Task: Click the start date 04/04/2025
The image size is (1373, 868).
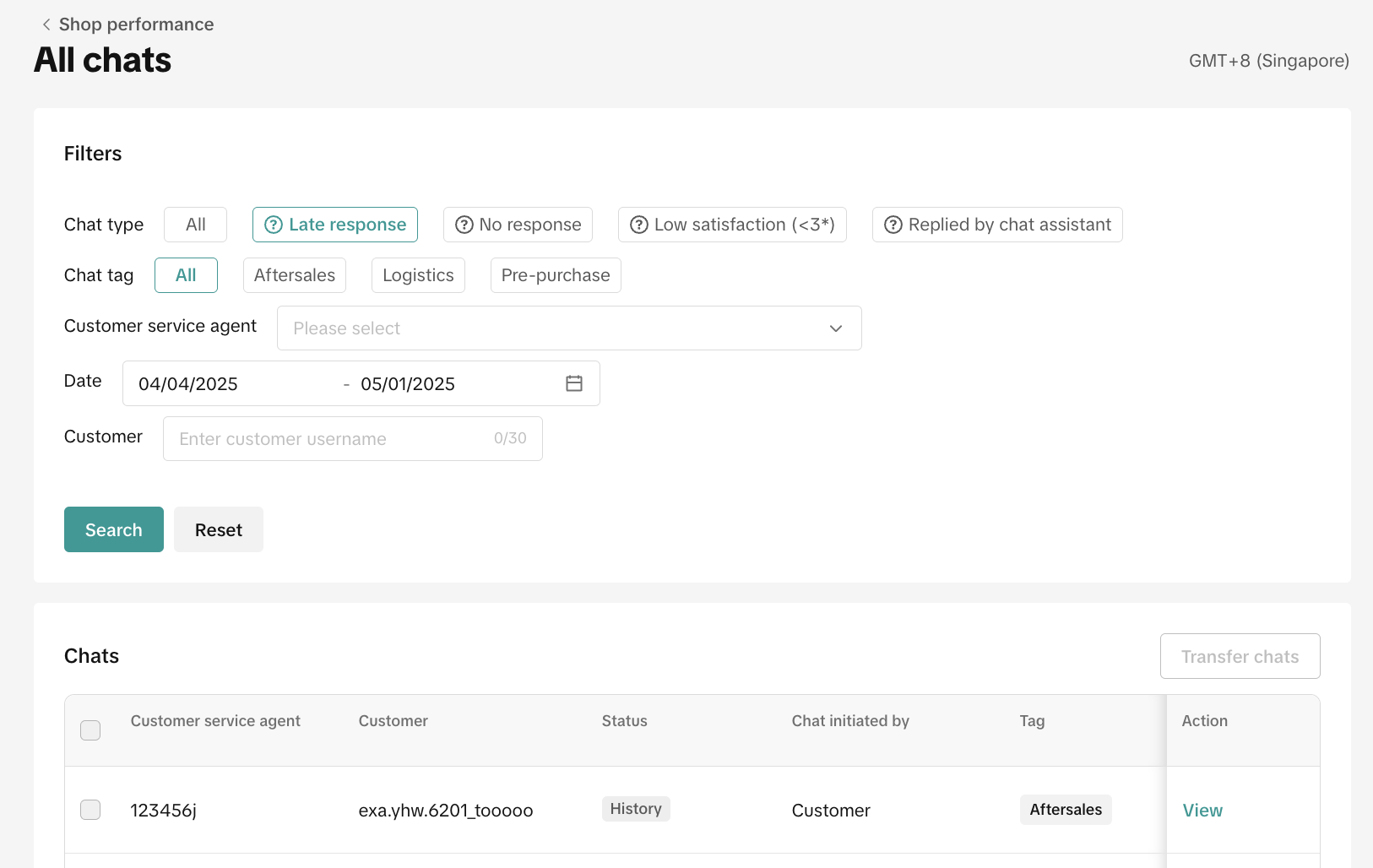Action: pos(188,384)
